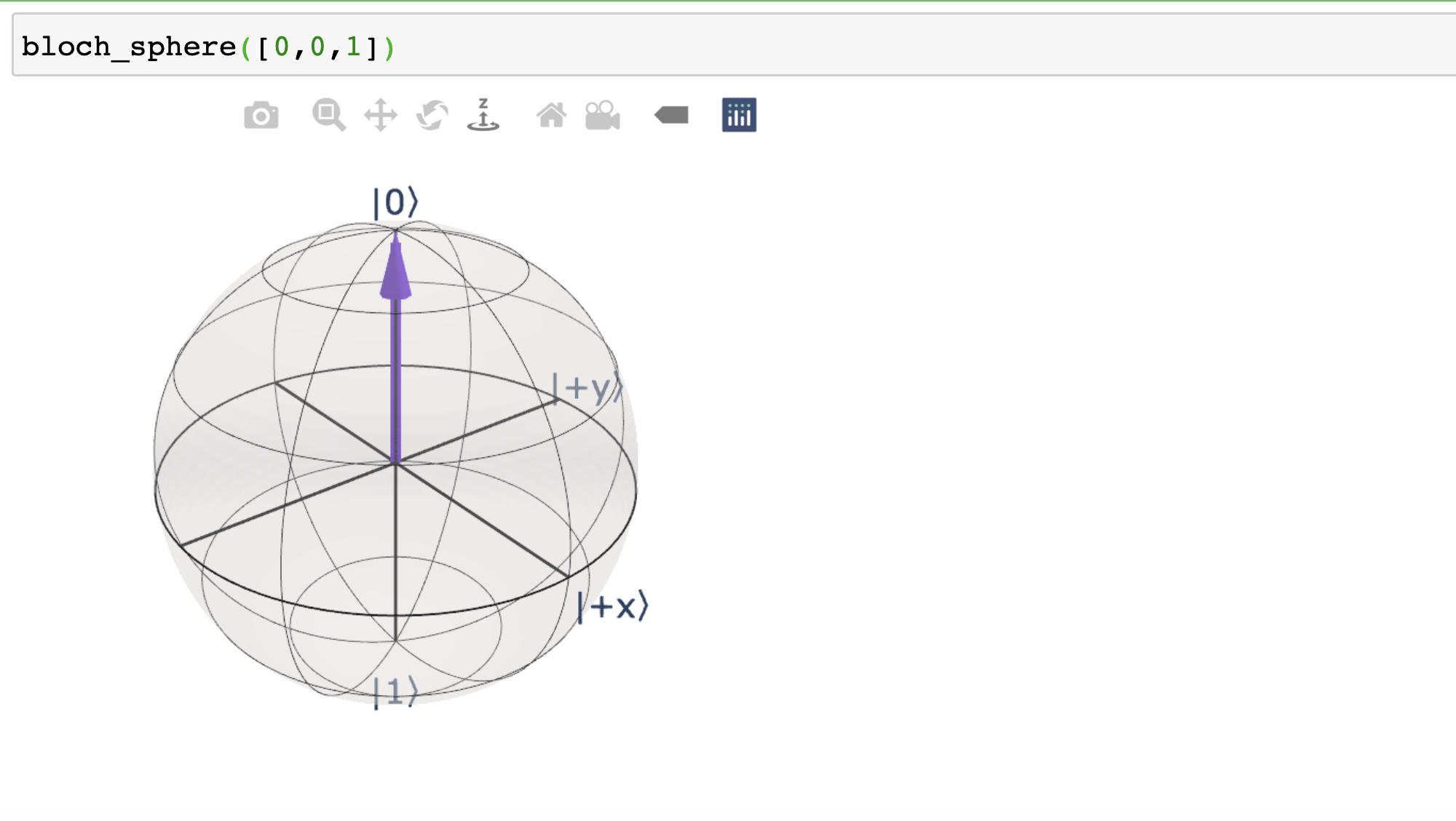Click the z-axis orientation icon

(483, 114)
